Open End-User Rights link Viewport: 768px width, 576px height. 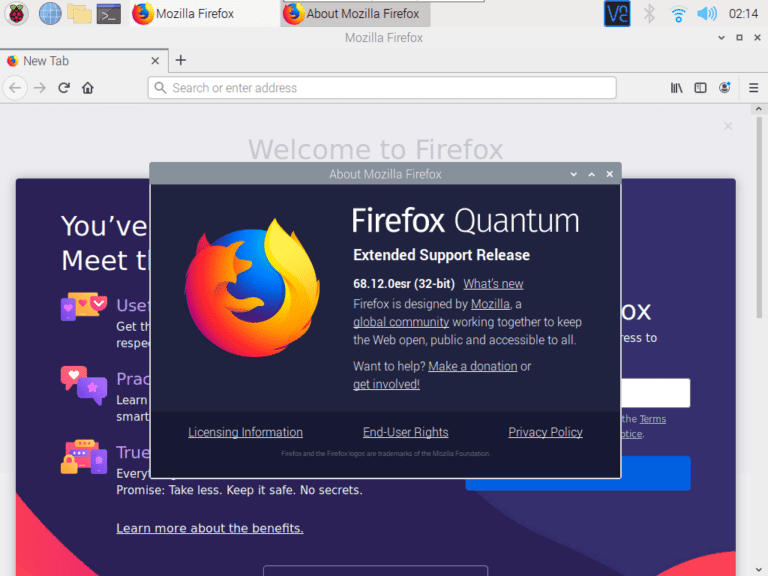406,432
